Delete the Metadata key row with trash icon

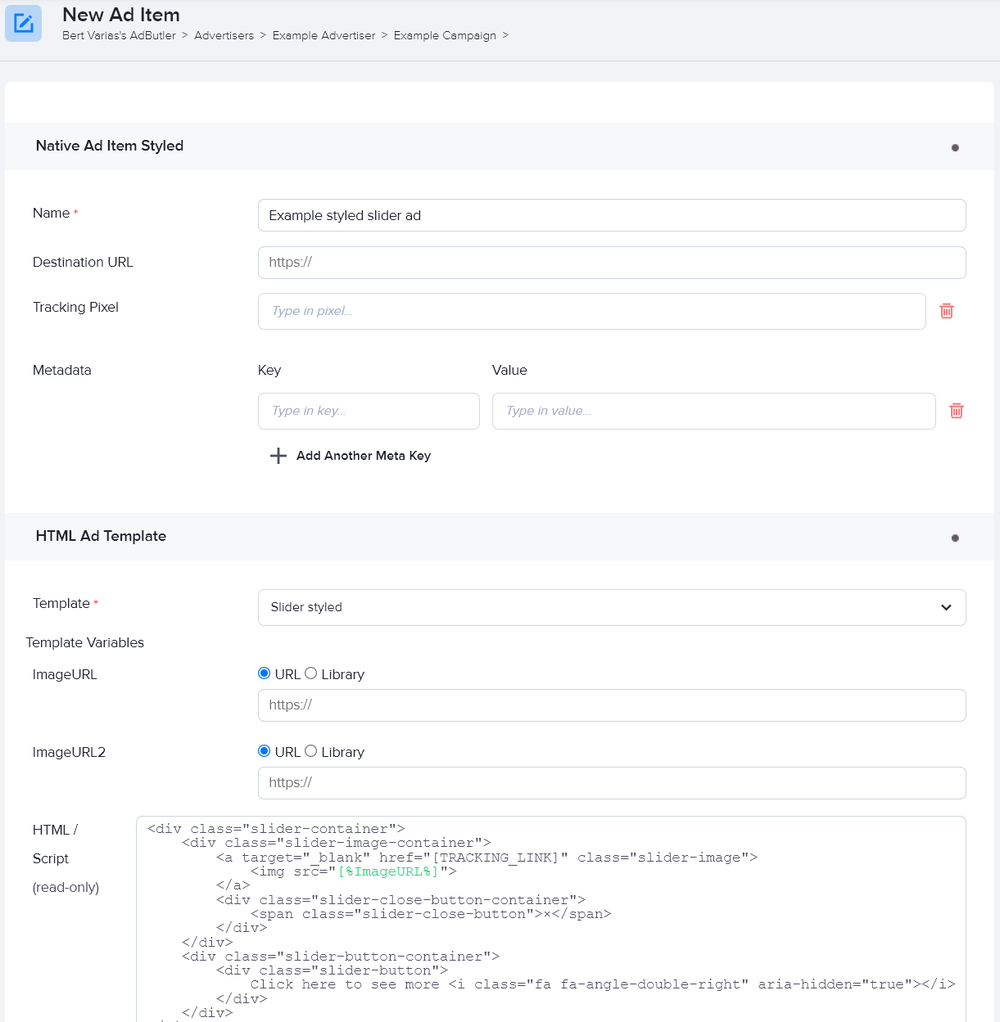[956, 411]
